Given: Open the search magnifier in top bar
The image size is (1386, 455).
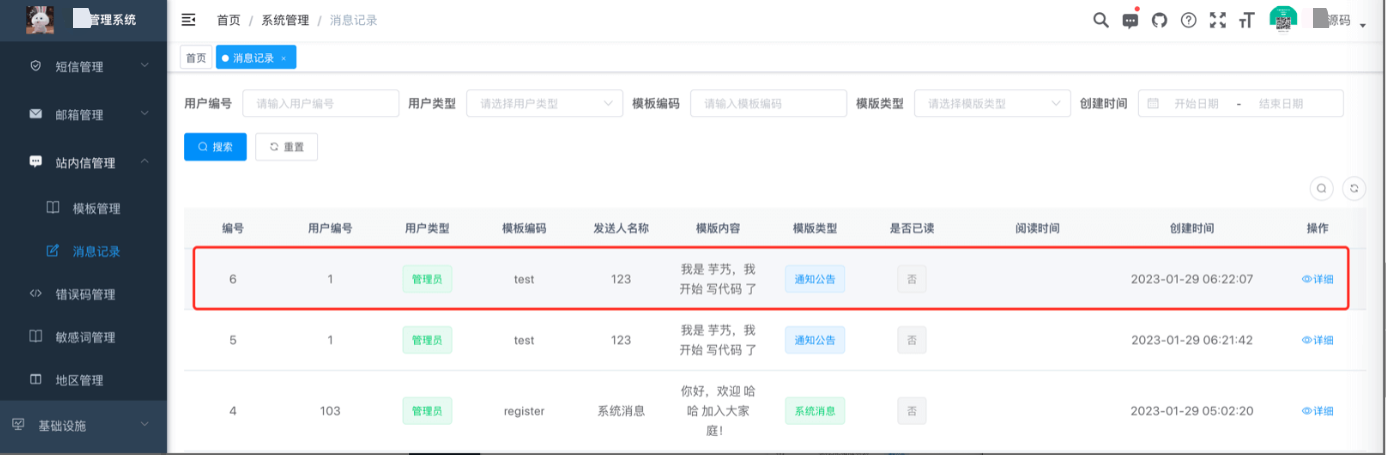Looking at the screenshot, I should click(1100, 20).
